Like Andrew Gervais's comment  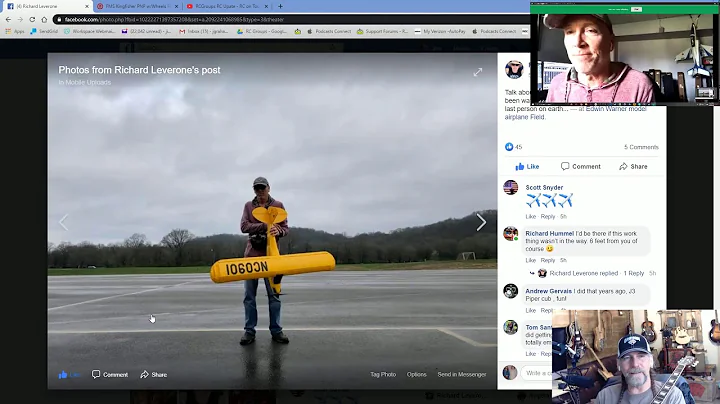tap(530, 311)
